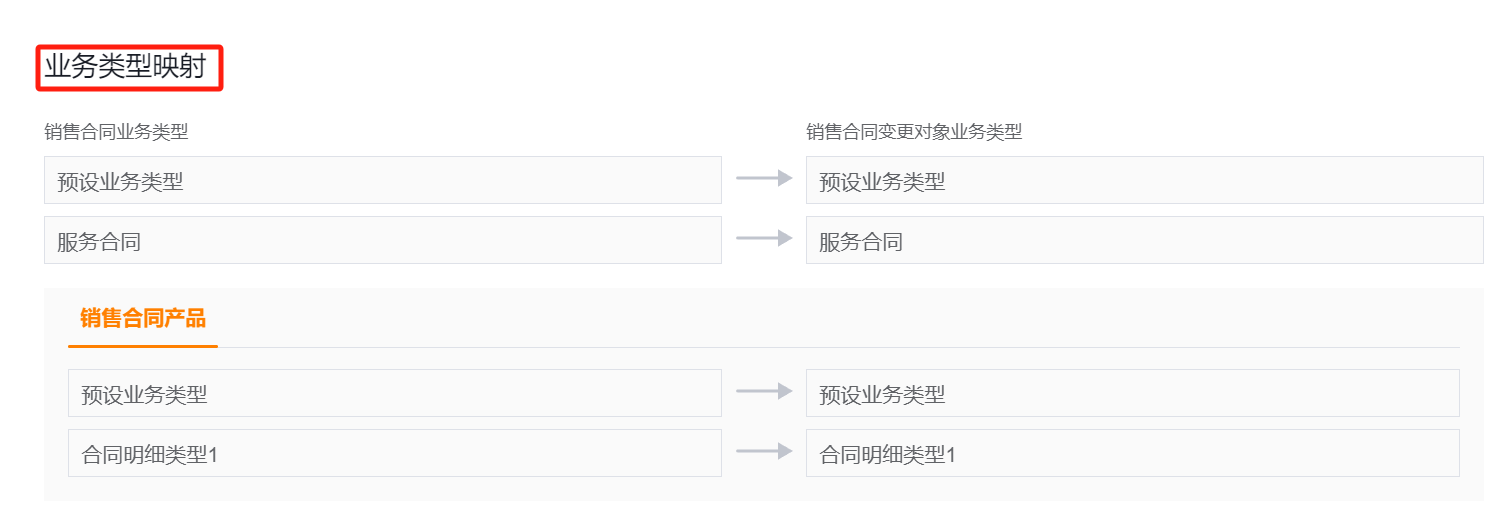Click the gray divider line right of 销售合同产品 tab
This screenshot has height=524, width=1504.
coord(839,347)
